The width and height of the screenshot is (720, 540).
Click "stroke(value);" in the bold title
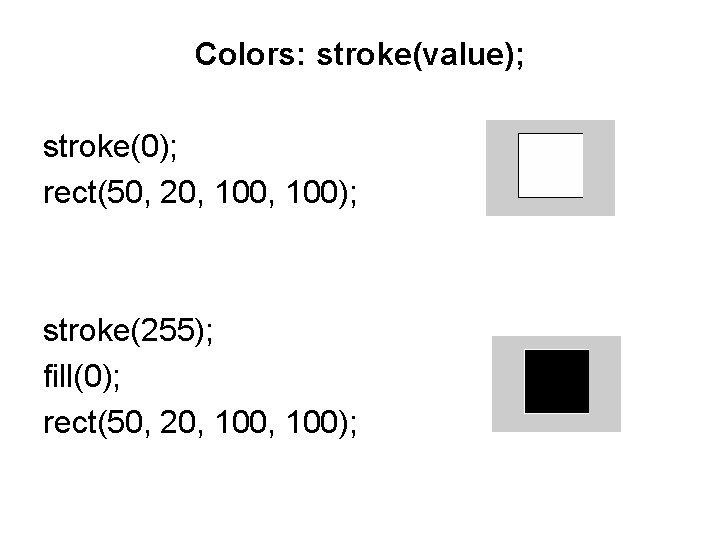point(420,56)
